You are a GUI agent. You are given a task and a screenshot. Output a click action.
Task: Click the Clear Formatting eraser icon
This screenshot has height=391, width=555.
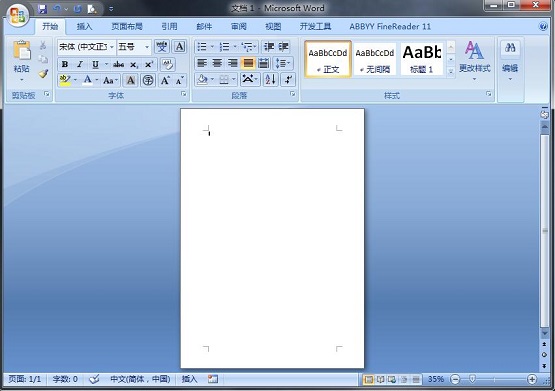pos(167,64)
